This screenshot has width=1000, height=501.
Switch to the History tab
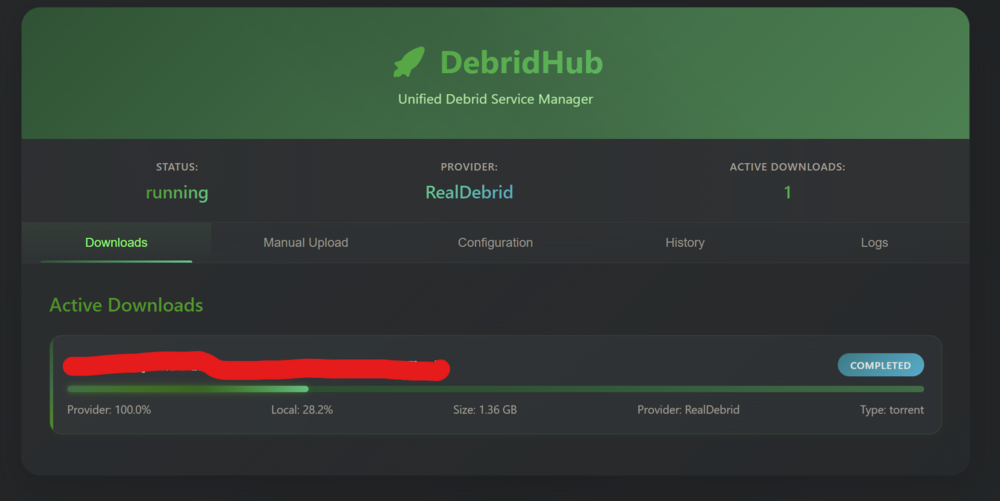tap(684, 243)
